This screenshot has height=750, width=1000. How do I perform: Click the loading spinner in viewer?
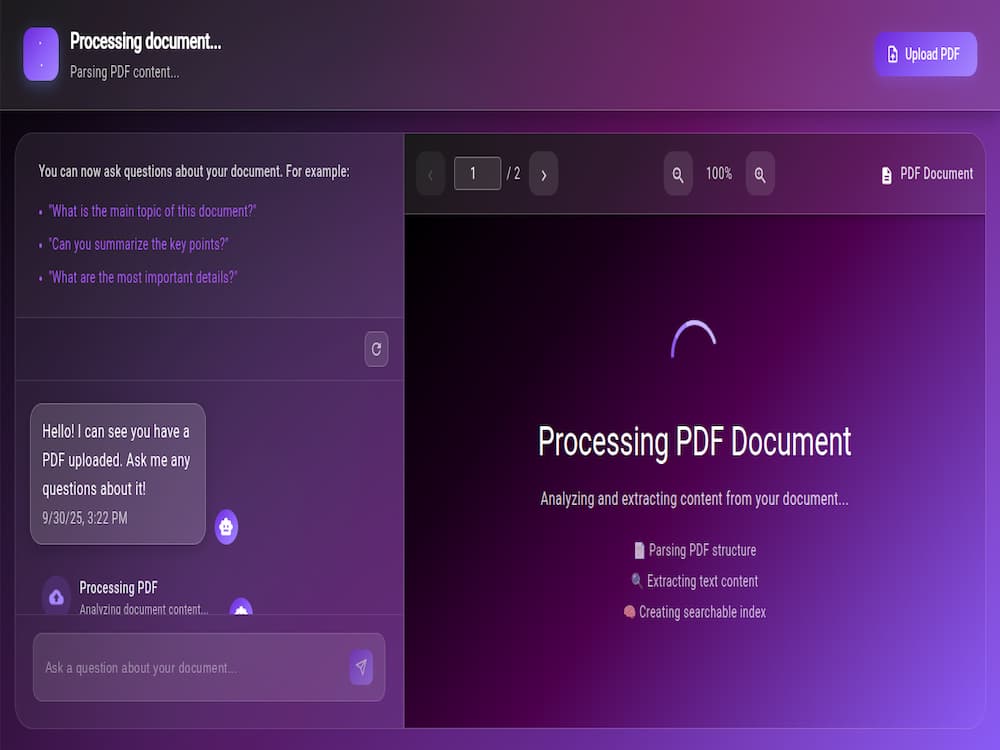point(694,339)
